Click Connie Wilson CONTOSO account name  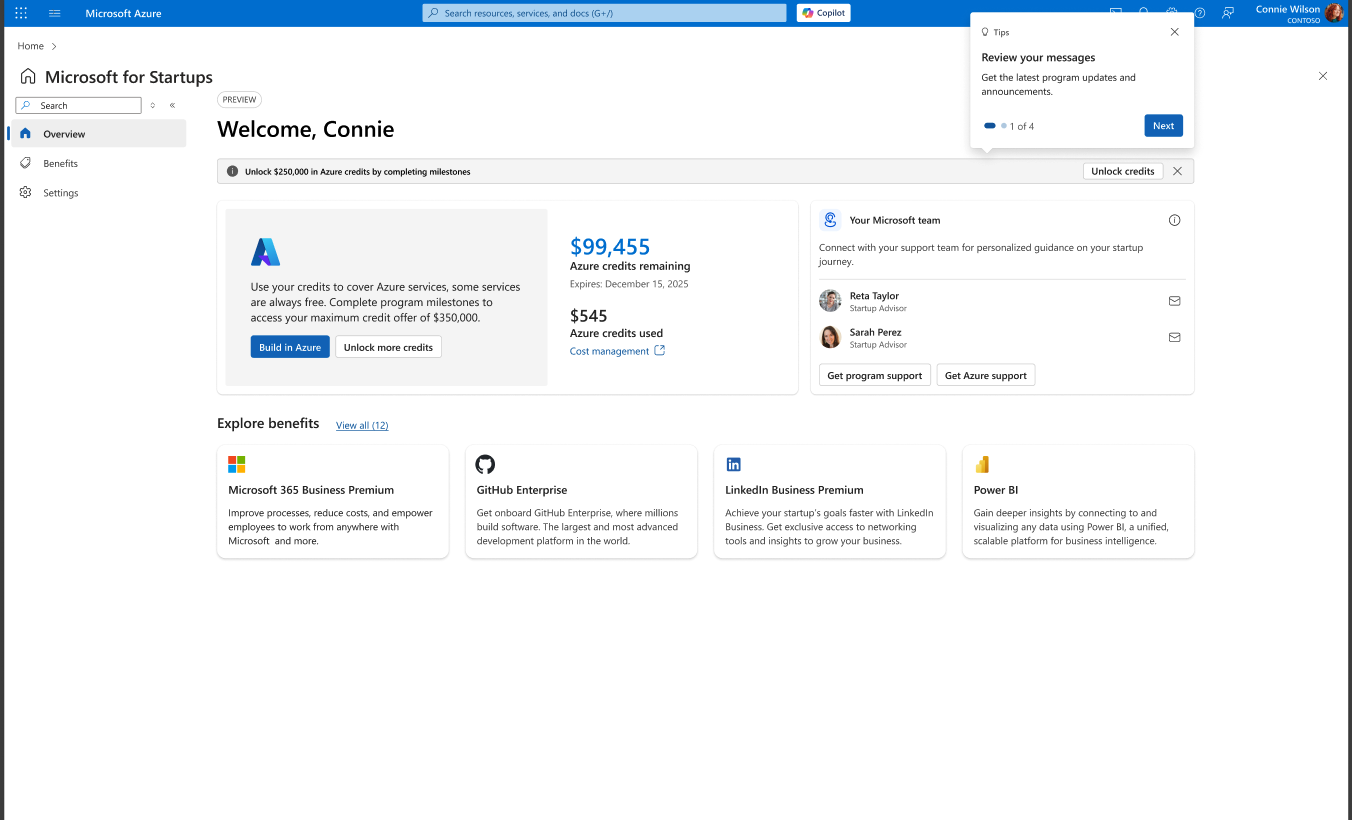pyautogui.click(x=1288, y=14)
